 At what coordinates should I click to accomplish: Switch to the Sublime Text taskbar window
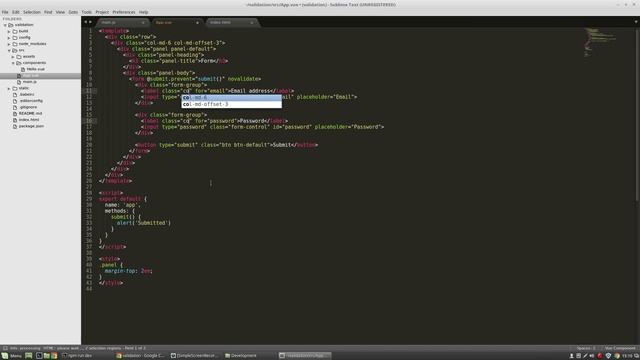(x=304, y=356)
